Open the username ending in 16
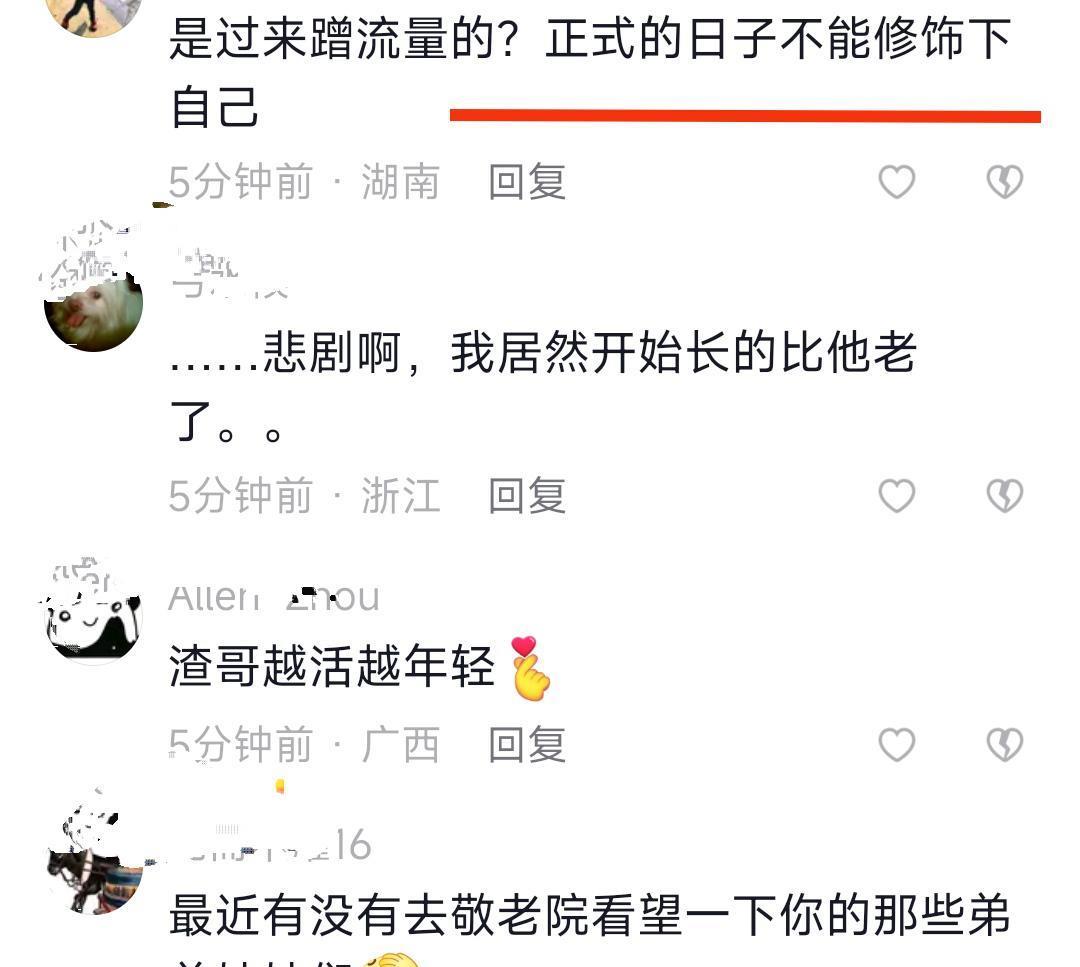The width and height of the screenshot is (1080, 967). 271,845
